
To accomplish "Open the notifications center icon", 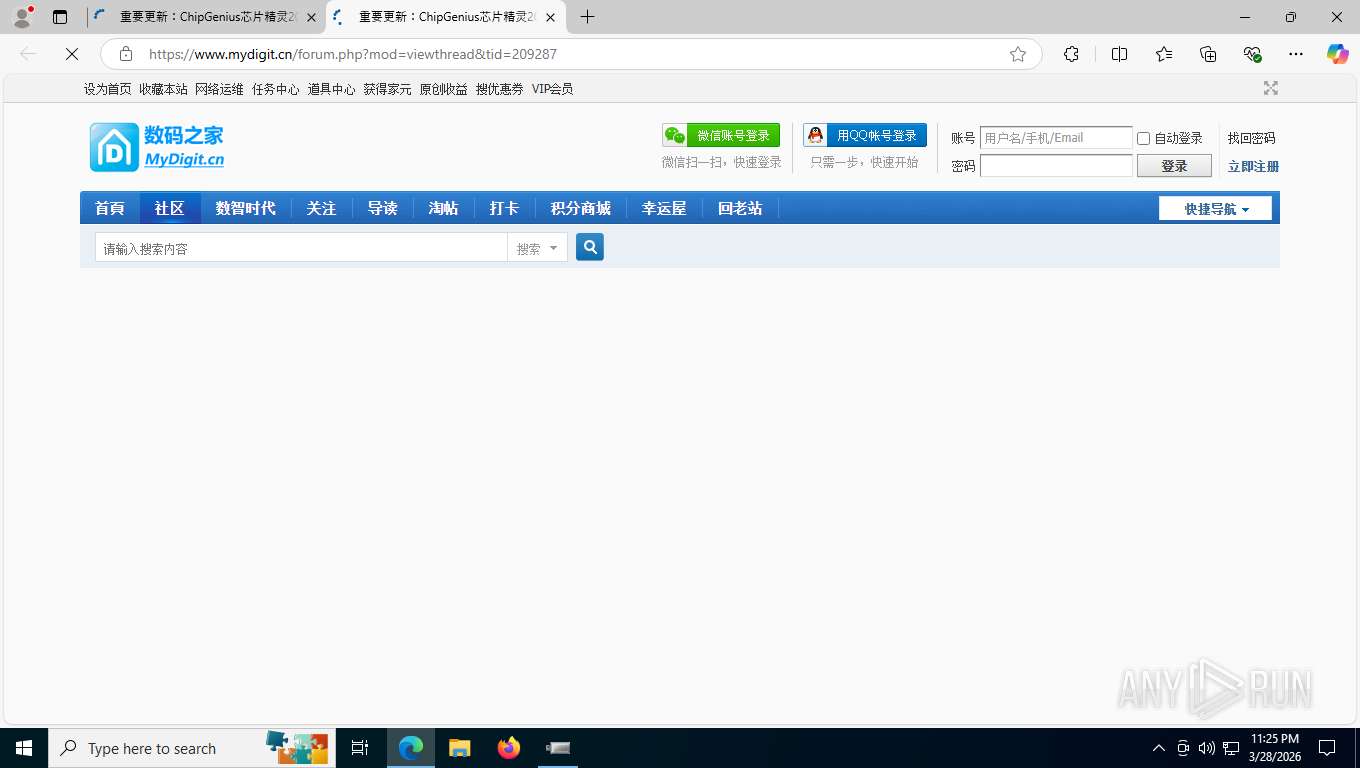I will 1327,748.
